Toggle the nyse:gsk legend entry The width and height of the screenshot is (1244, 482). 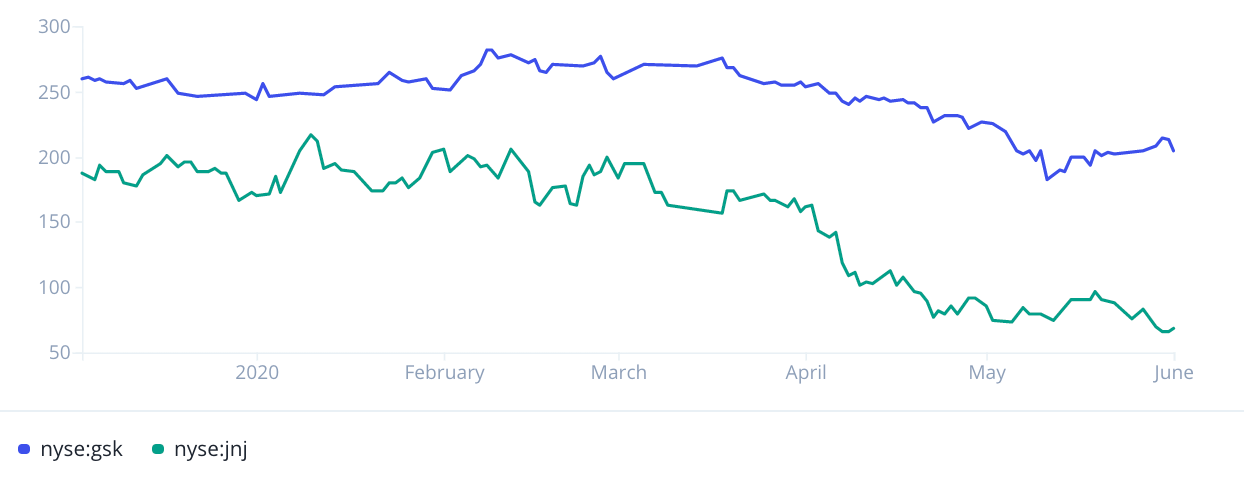click(70, 449)
